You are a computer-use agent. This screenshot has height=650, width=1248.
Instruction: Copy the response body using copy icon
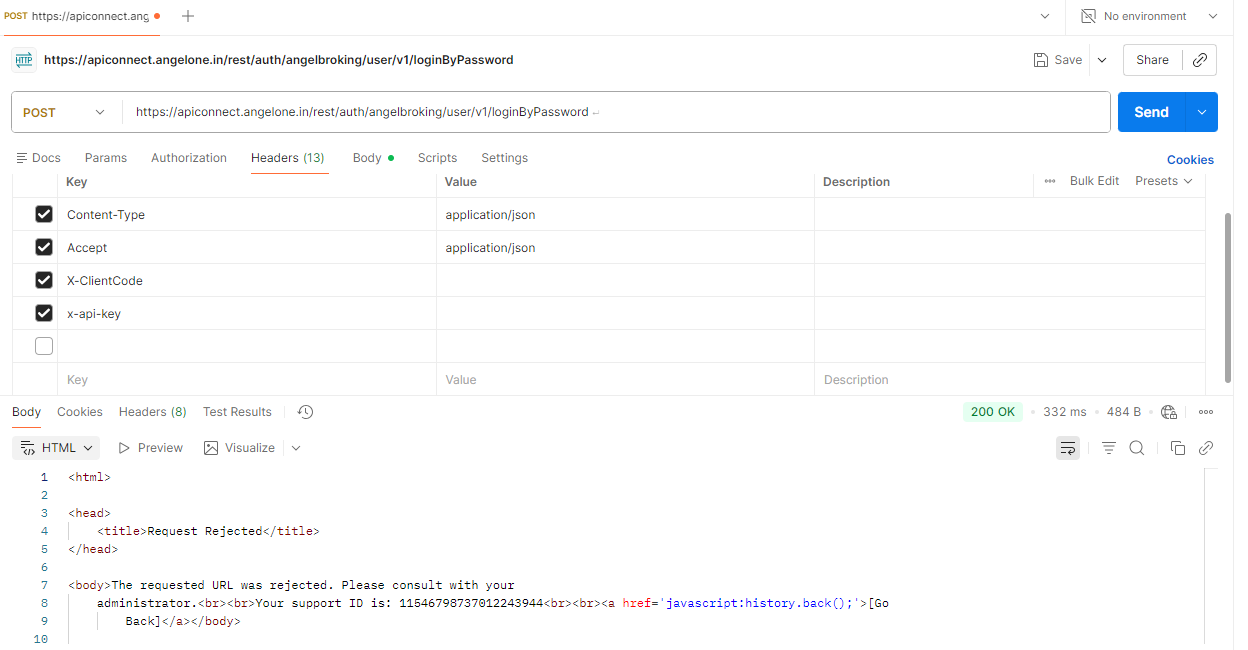(x=1177, y=448)
